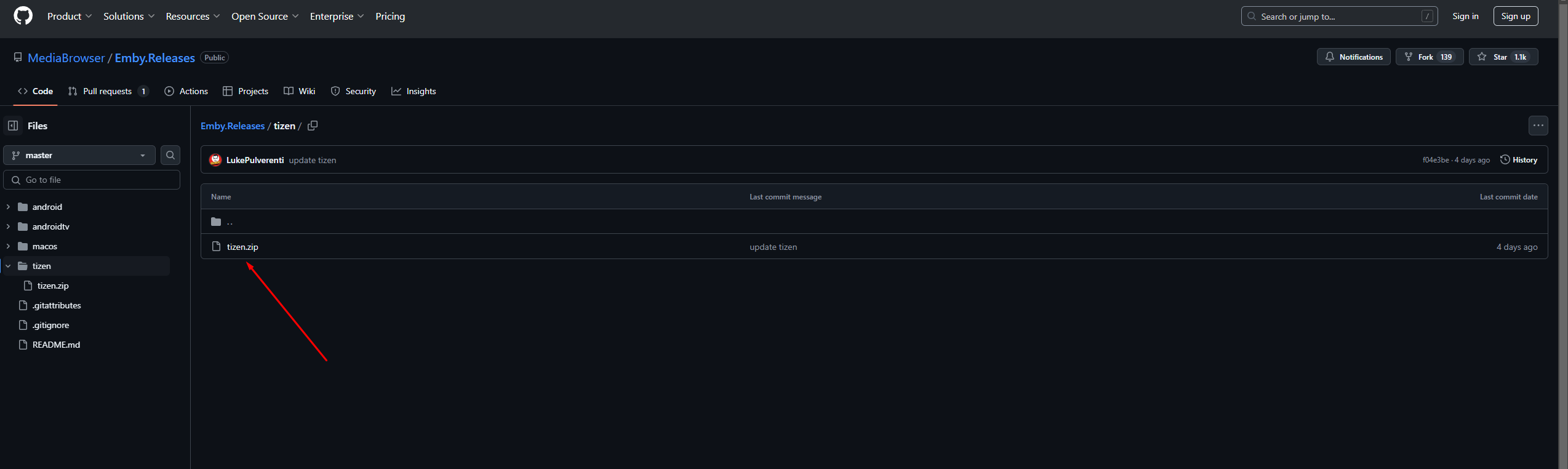Click the tizen.zip file icon in table

click(216, 247)
